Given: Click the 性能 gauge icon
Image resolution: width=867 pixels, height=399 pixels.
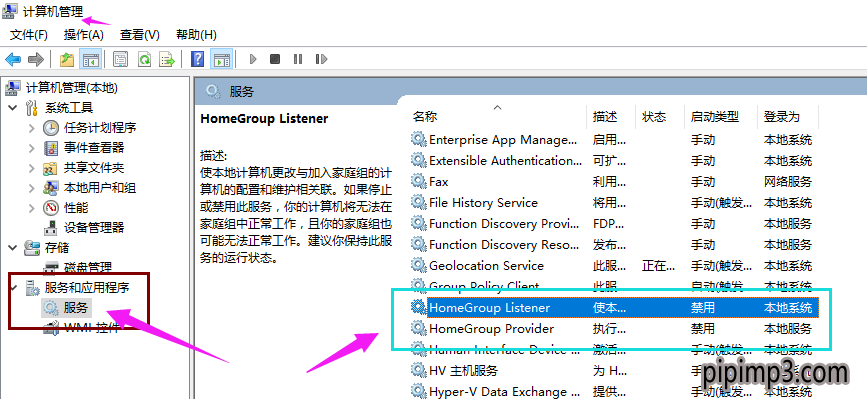Looking at the screenshot, I should pos(51,208).
